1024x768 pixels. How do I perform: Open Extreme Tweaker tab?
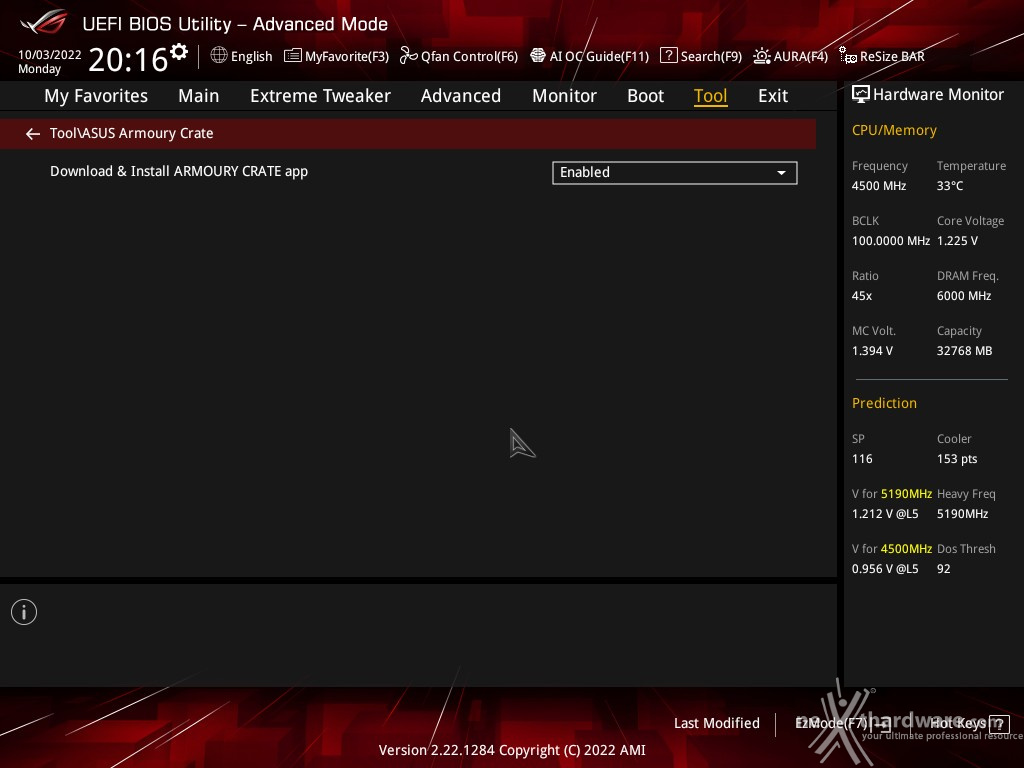(x=320, y=96)
